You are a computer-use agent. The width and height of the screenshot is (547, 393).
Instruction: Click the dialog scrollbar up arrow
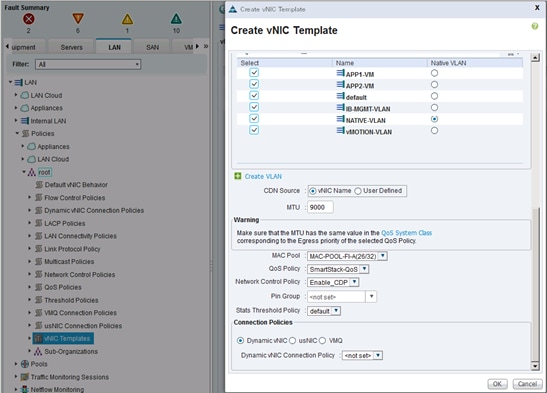(x=535, y=58)
